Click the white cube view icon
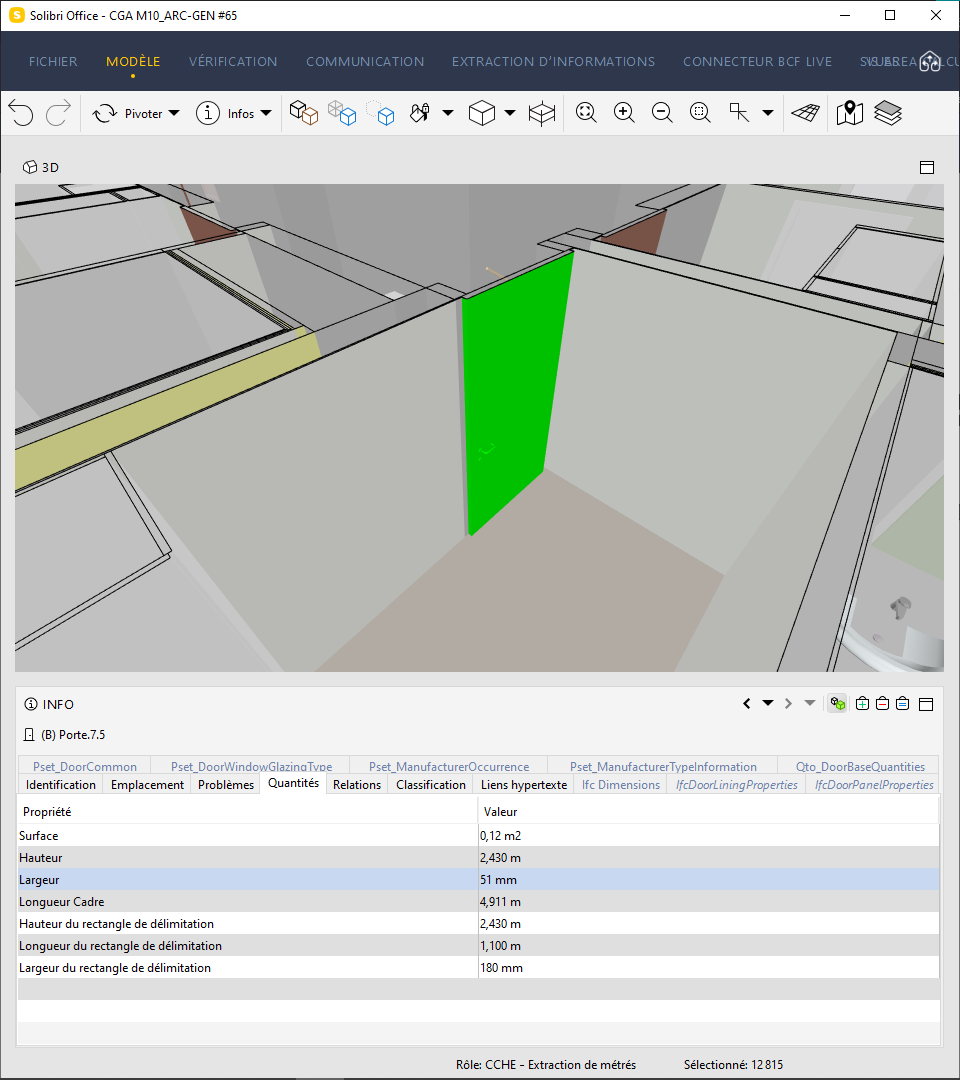This screenshot has height=1080, width=960. 481,113
